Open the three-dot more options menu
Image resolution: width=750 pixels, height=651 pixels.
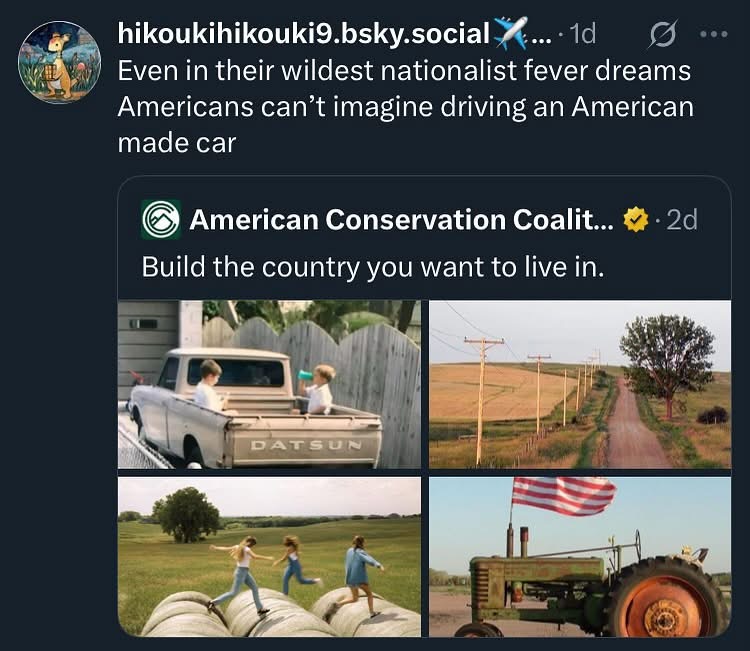[715, 33]
